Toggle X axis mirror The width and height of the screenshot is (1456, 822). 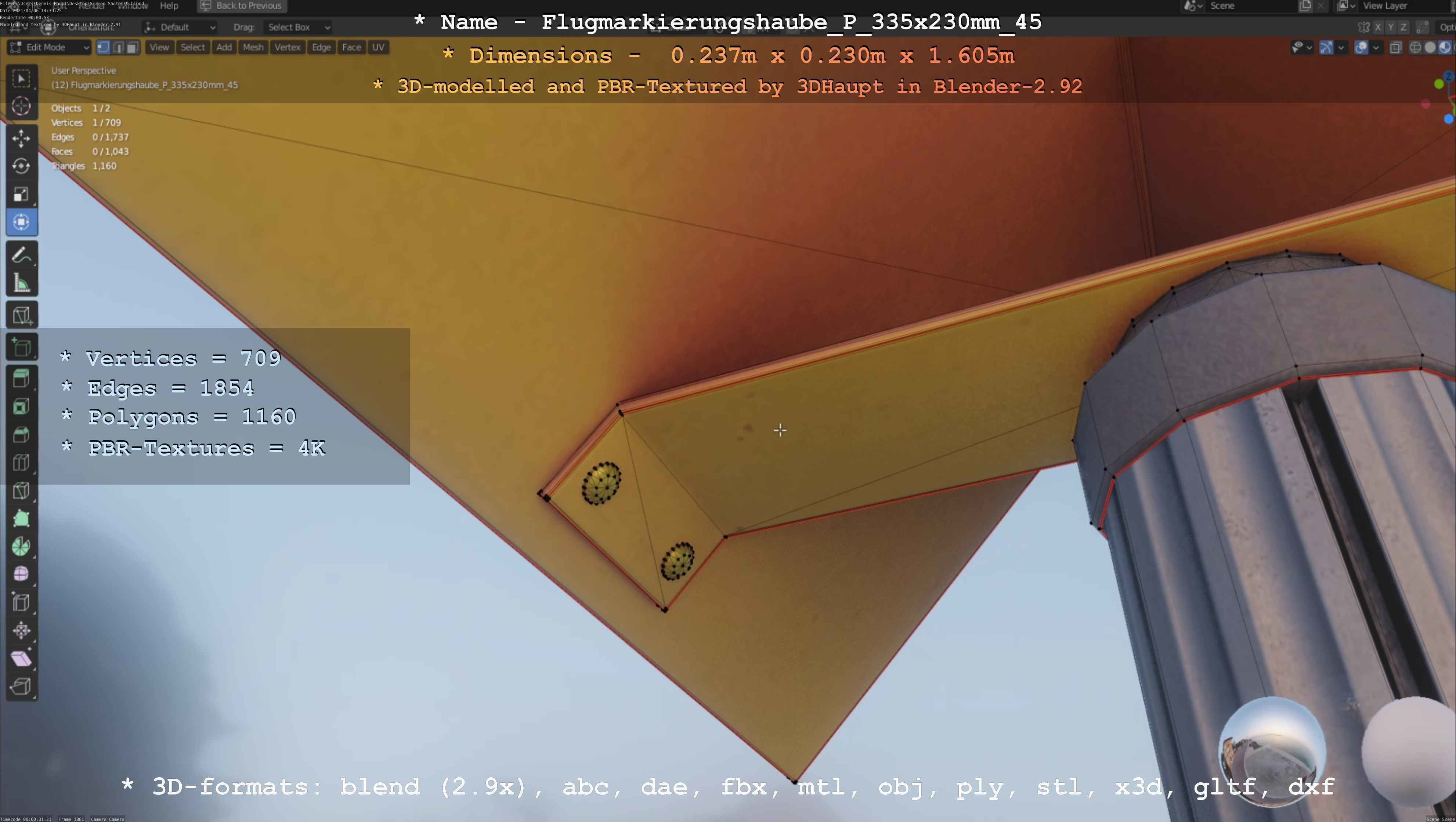[1379, 27]
